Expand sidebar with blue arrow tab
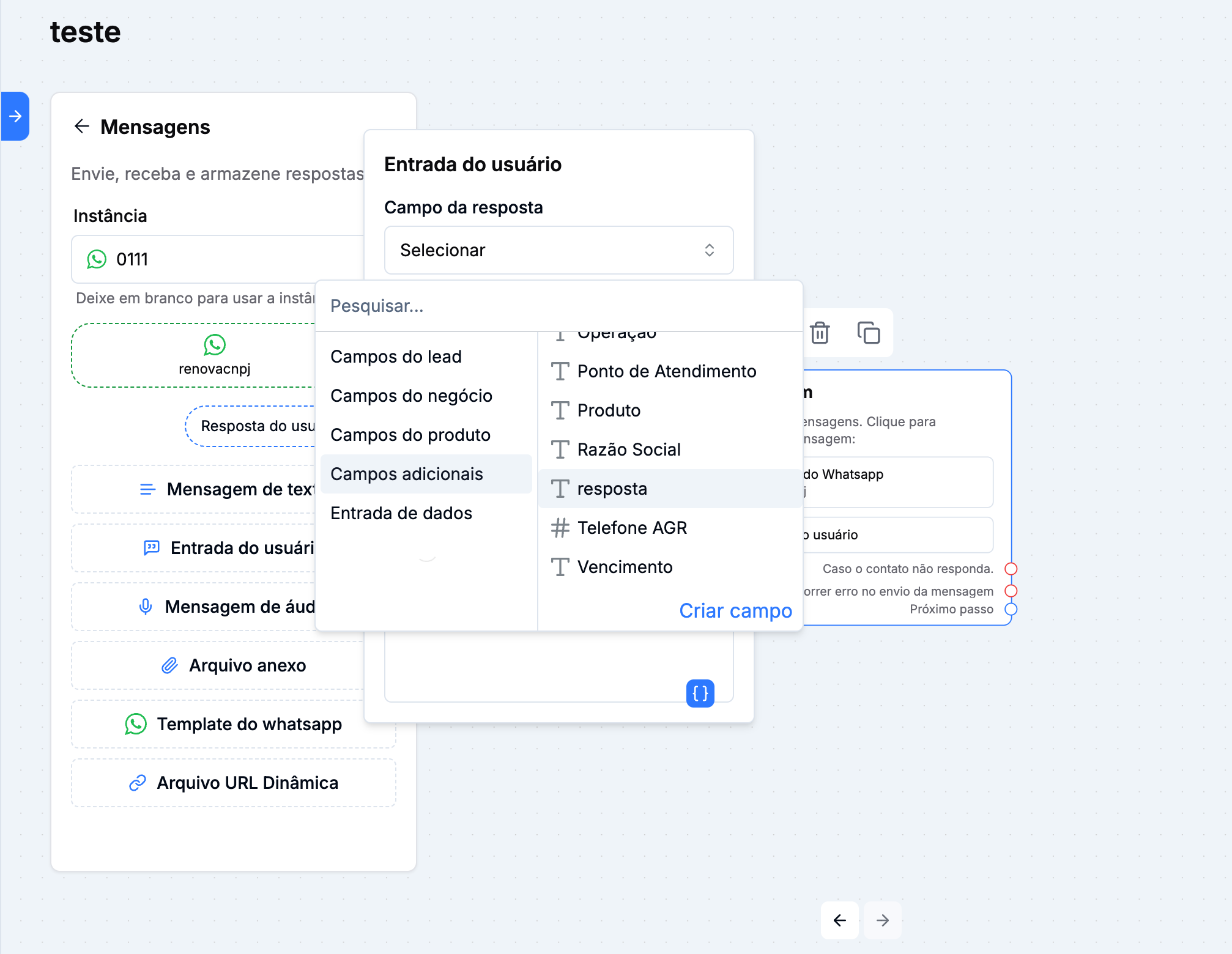Viewport: 1232px width, 954px height. (15, 116)
